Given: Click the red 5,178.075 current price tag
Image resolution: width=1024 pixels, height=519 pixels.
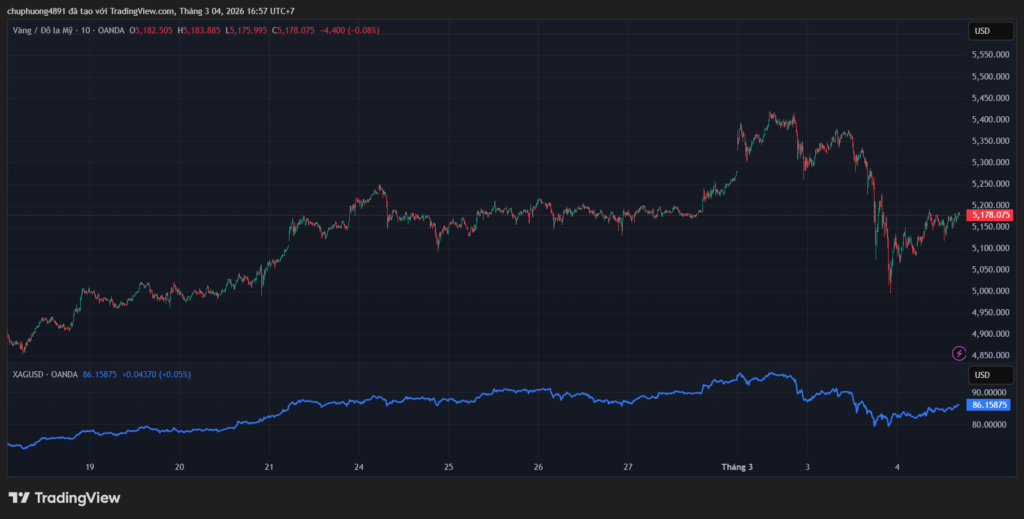Looking at the screenshot, I should click(990, 215).
